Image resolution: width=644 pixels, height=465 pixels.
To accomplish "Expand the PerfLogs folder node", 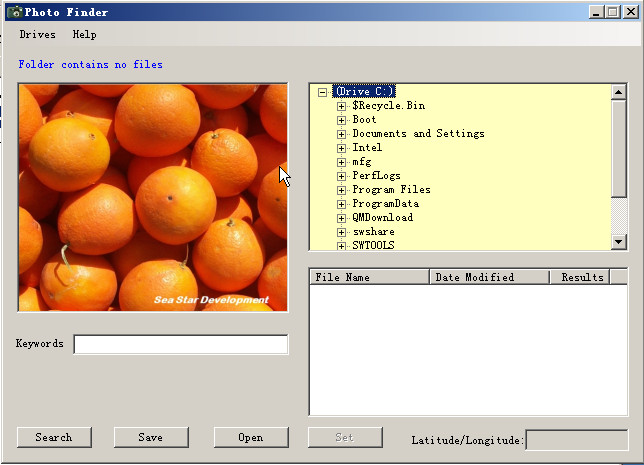I will (341, 176).
